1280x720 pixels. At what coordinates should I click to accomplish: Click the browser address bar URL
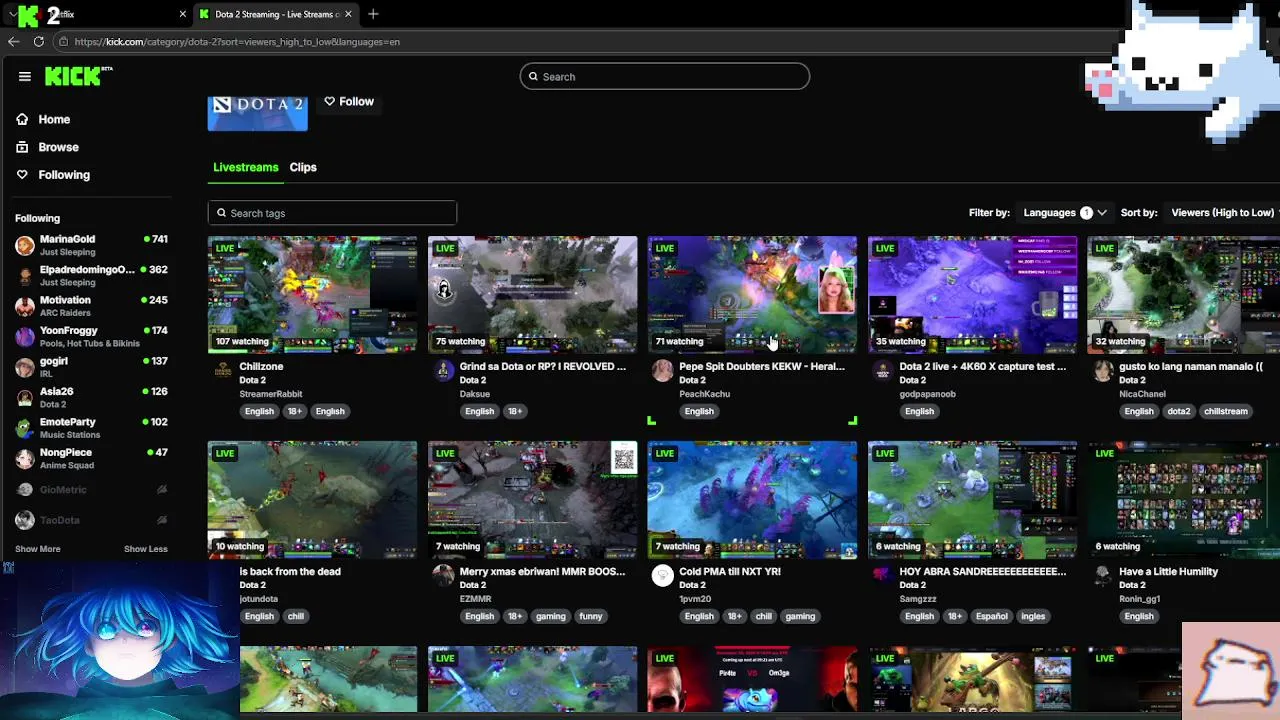click(x=237, y=41)
